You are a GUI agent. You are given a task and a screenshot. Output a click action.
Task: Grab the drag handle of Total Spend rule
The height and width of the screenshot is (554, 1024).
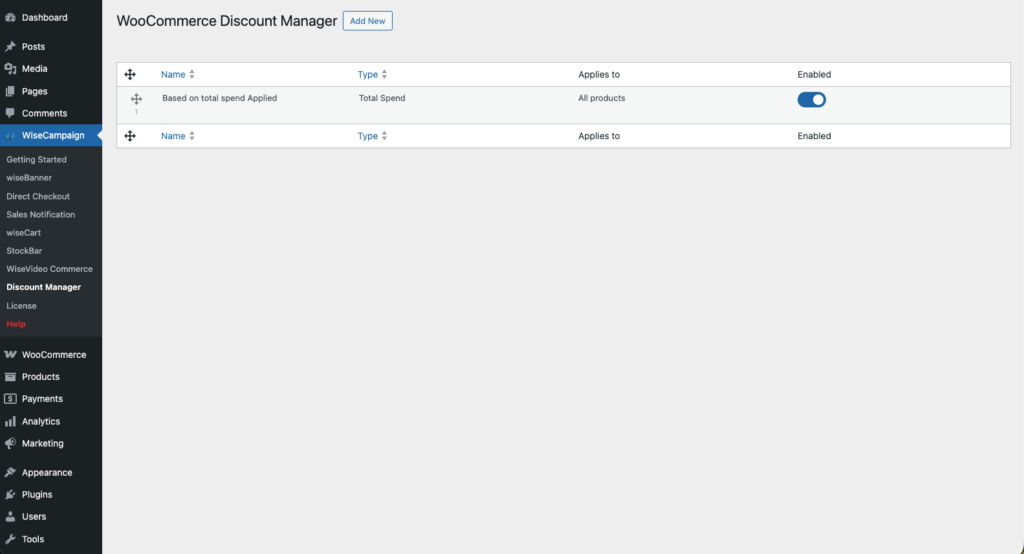point(136,99)
